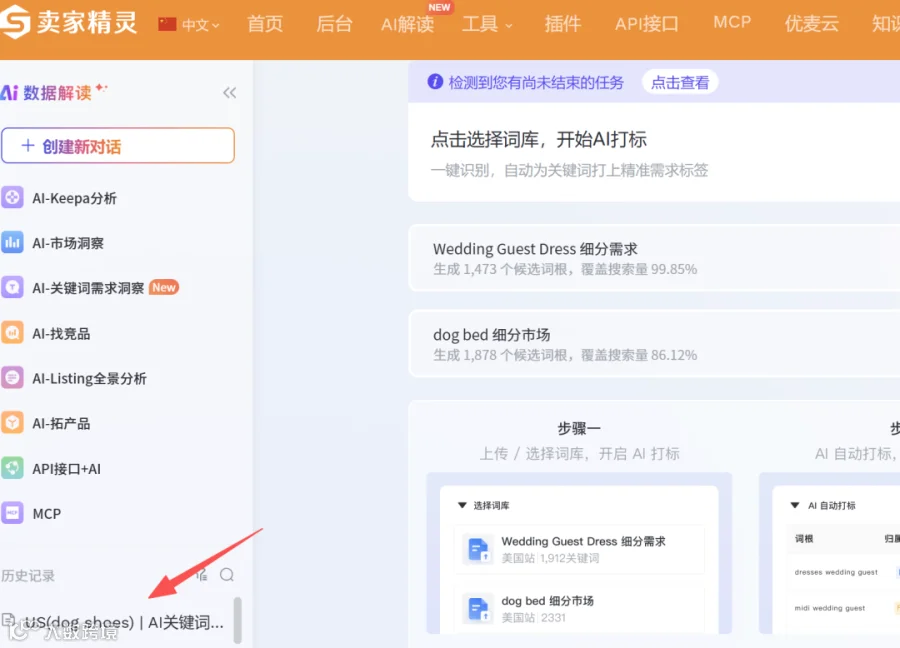Click the history batch-manage icon
Image resolution: width=900 pixels, height=648 pixels.
coord(201,575)
